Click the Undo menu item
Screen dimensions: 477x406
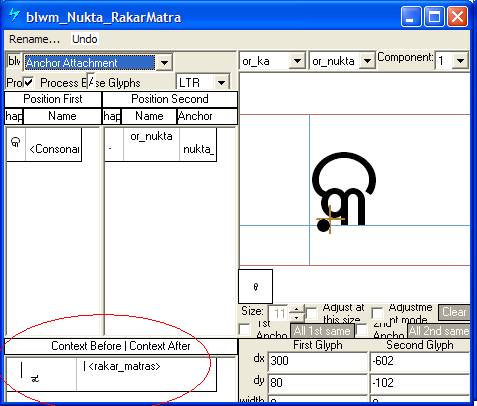tap(85, 39)
